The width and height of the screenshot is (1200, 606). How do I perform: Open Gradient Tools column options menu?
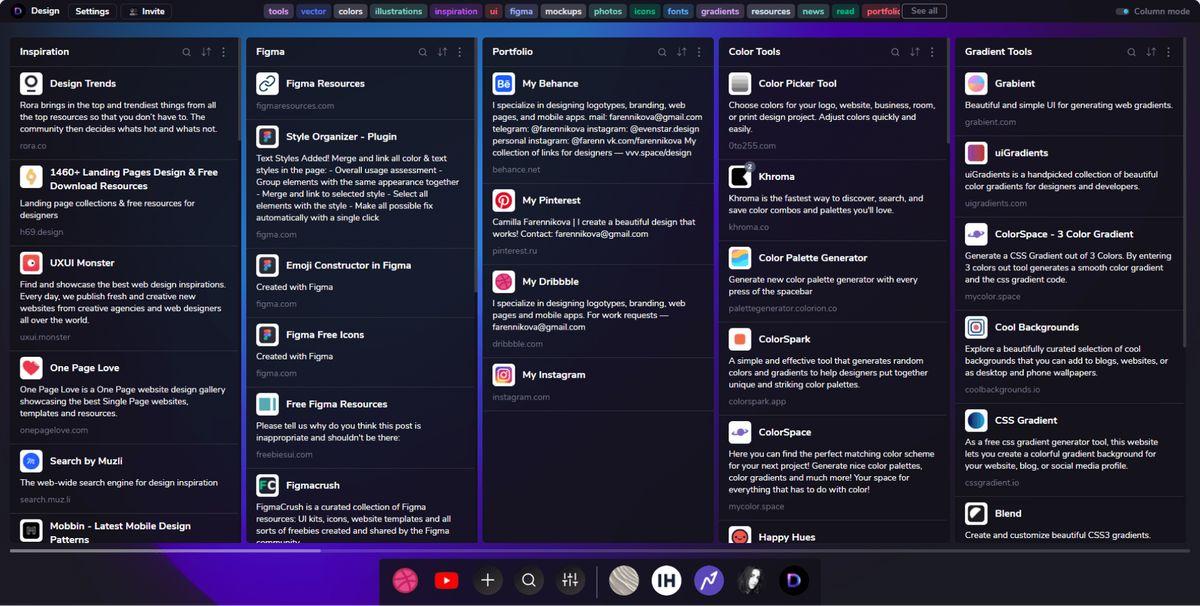pos(1169,52)
